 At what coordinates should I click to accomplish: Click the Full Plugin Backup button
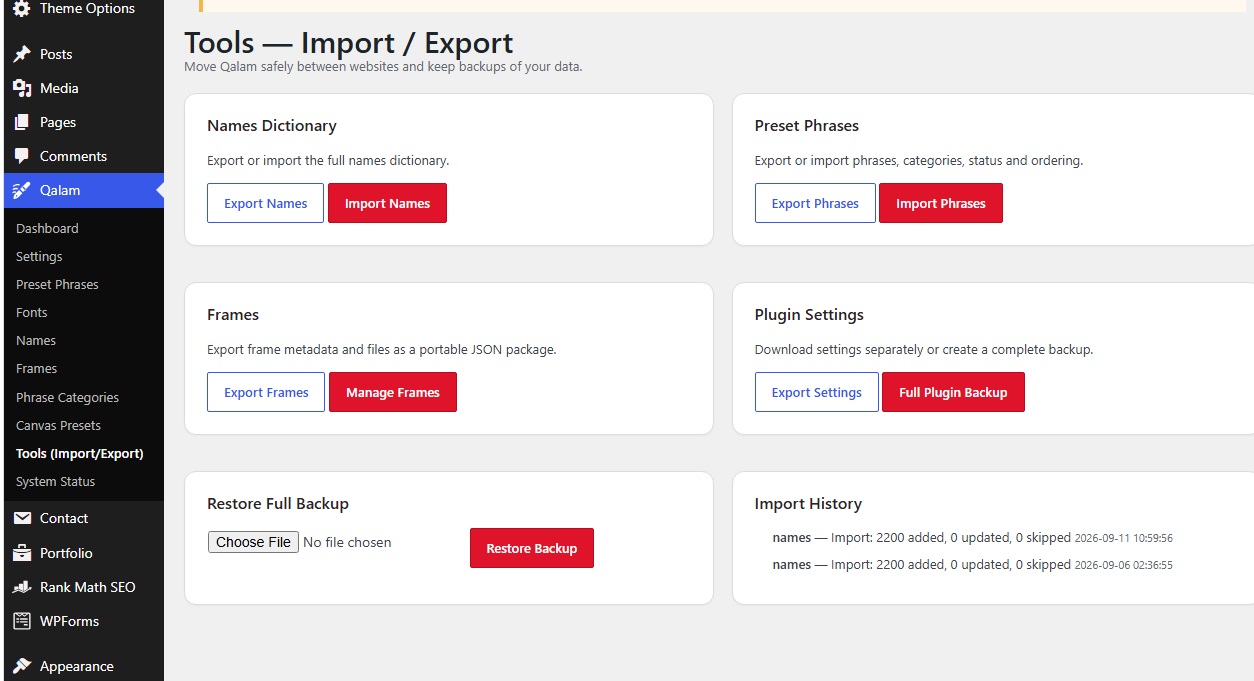click(953, 392)
